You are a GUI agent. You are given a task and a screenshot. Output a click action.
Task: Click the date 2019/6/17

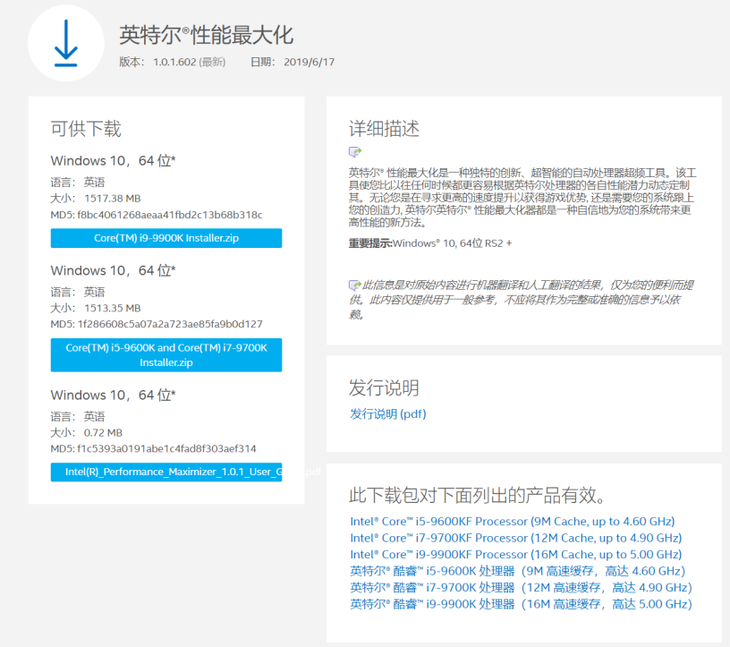tap(309, 62)
